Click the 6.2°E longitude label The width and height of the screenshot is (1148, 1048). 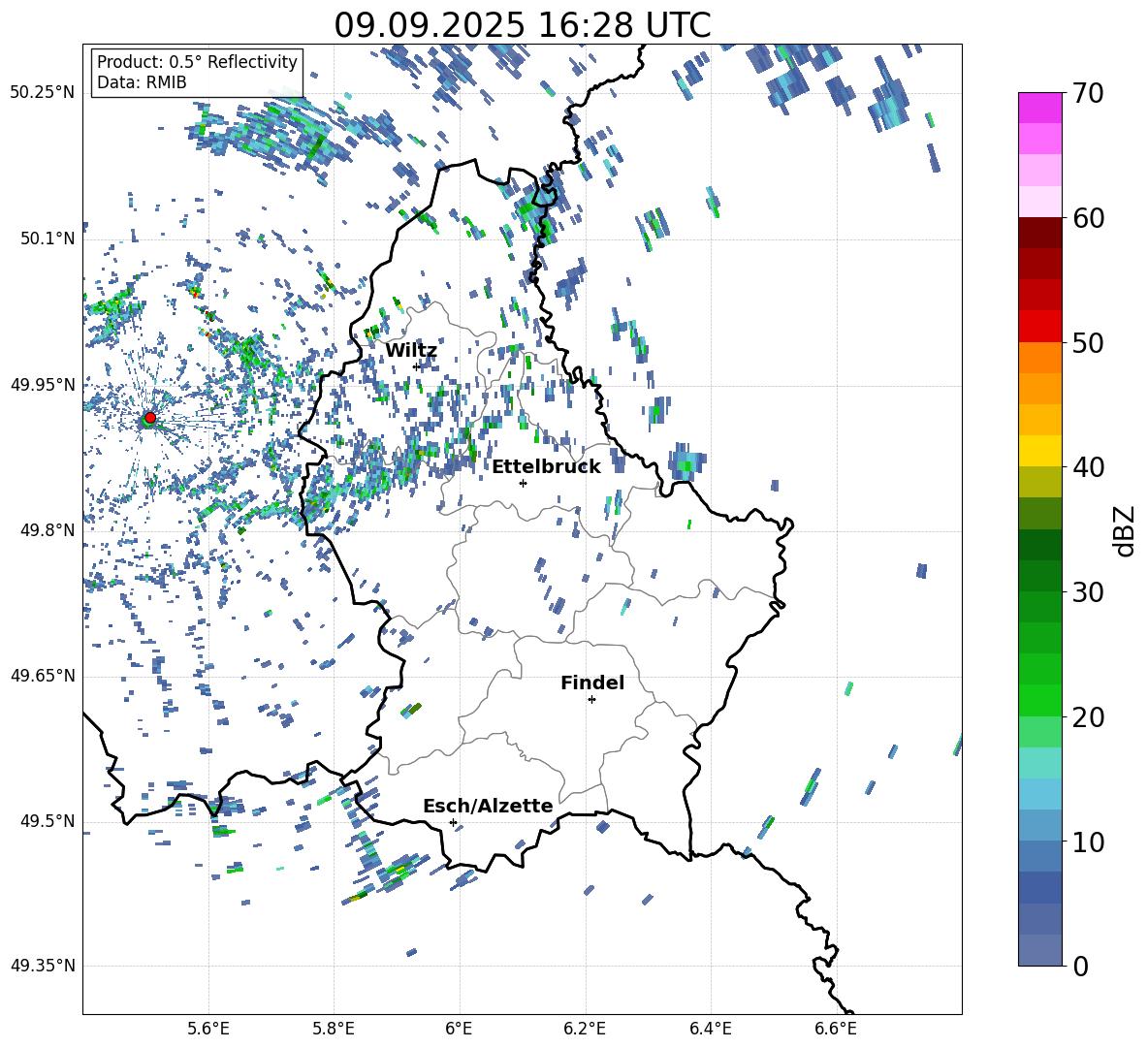[x=585, y=1029]
